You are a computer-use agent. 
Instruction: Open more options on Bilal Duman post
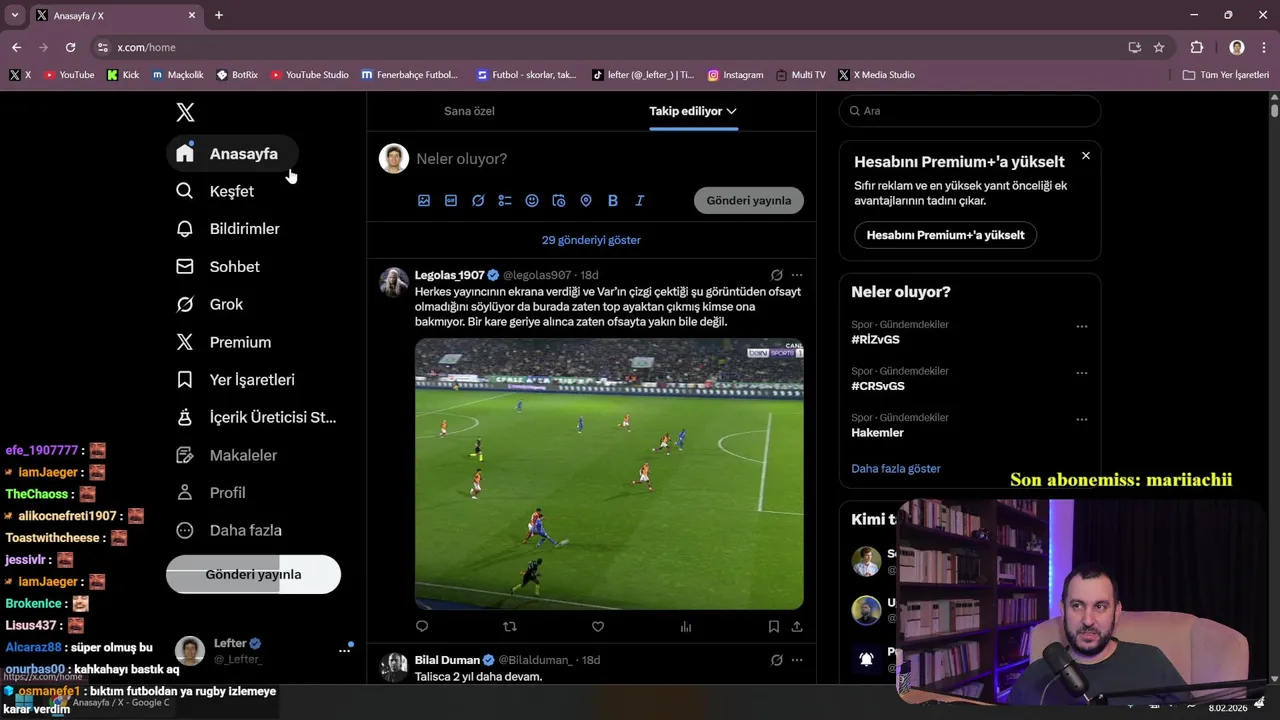point(797,660)
